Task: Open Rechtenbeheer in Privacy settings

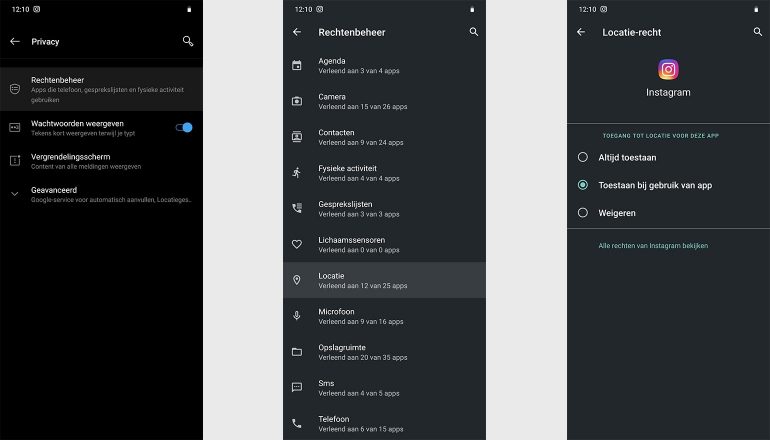Action: [x=100, y=89]
